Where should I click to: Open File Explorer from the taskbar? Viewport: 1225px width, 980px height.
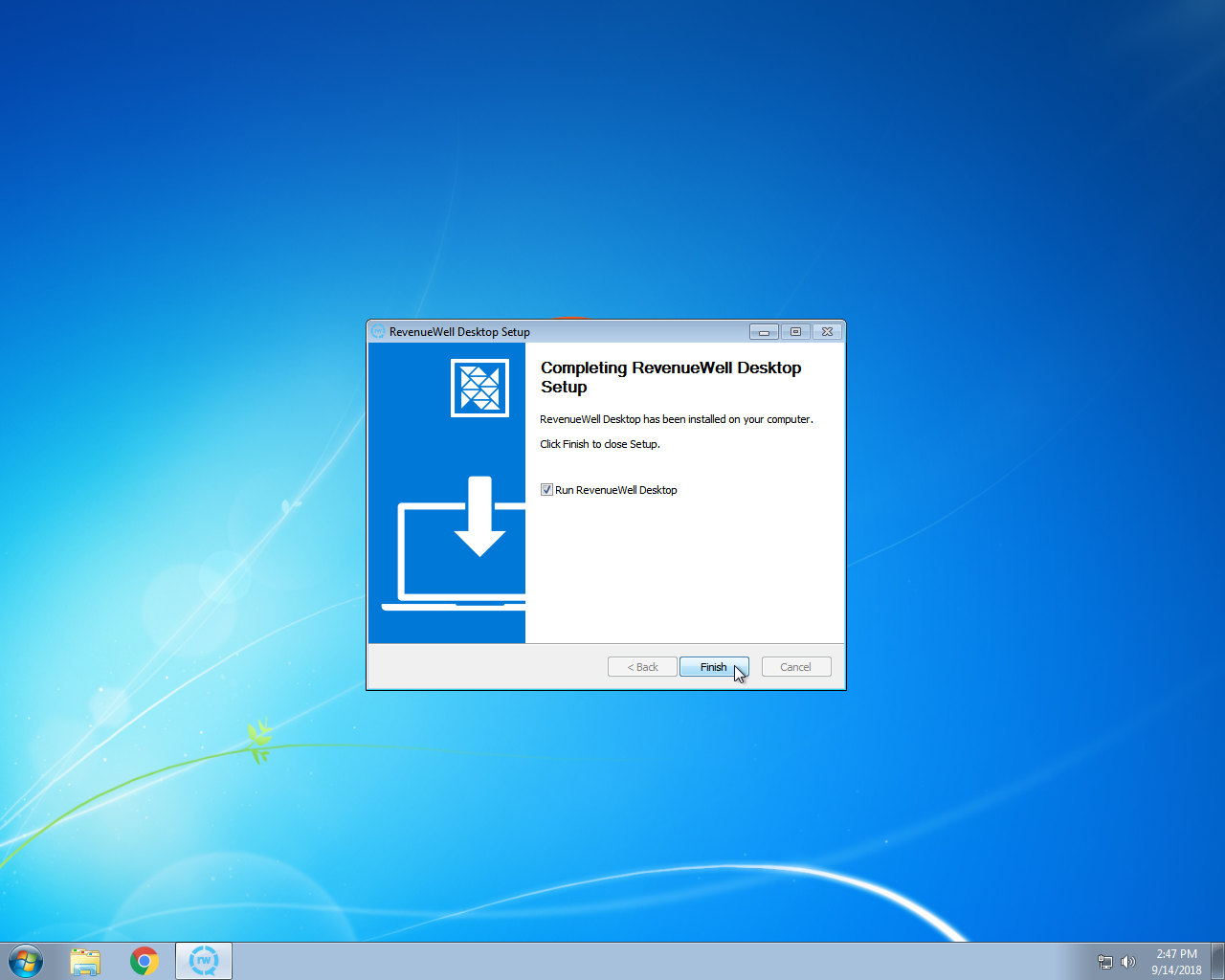[85, 961]
